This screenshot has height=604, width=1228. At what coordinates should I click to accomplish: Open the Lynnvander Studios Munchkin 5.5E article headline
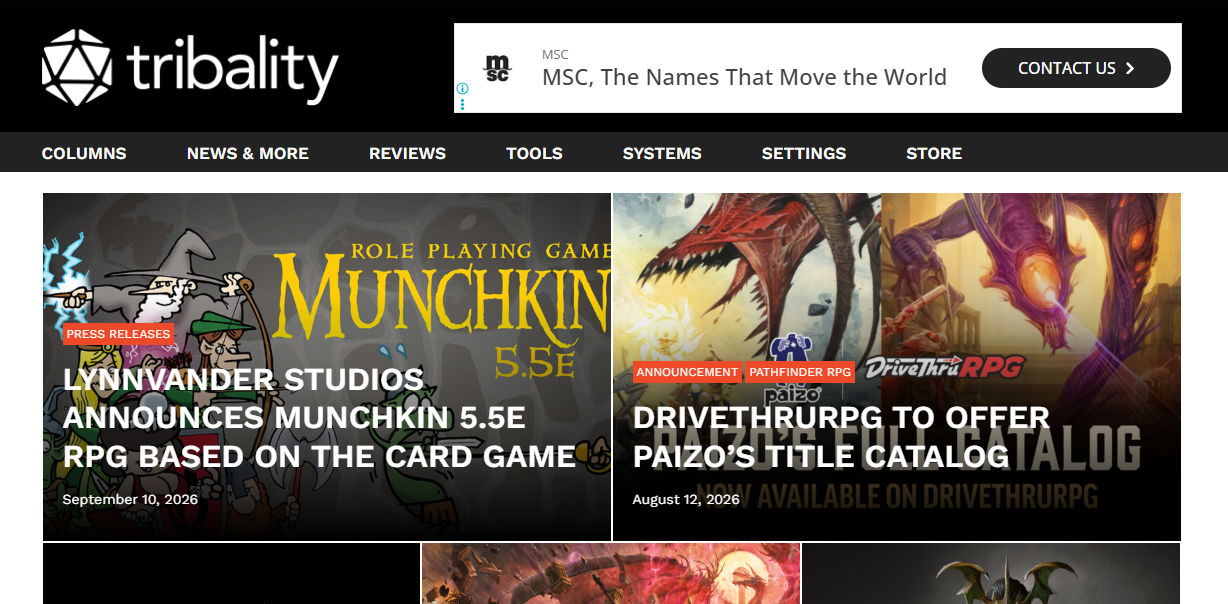319,418
